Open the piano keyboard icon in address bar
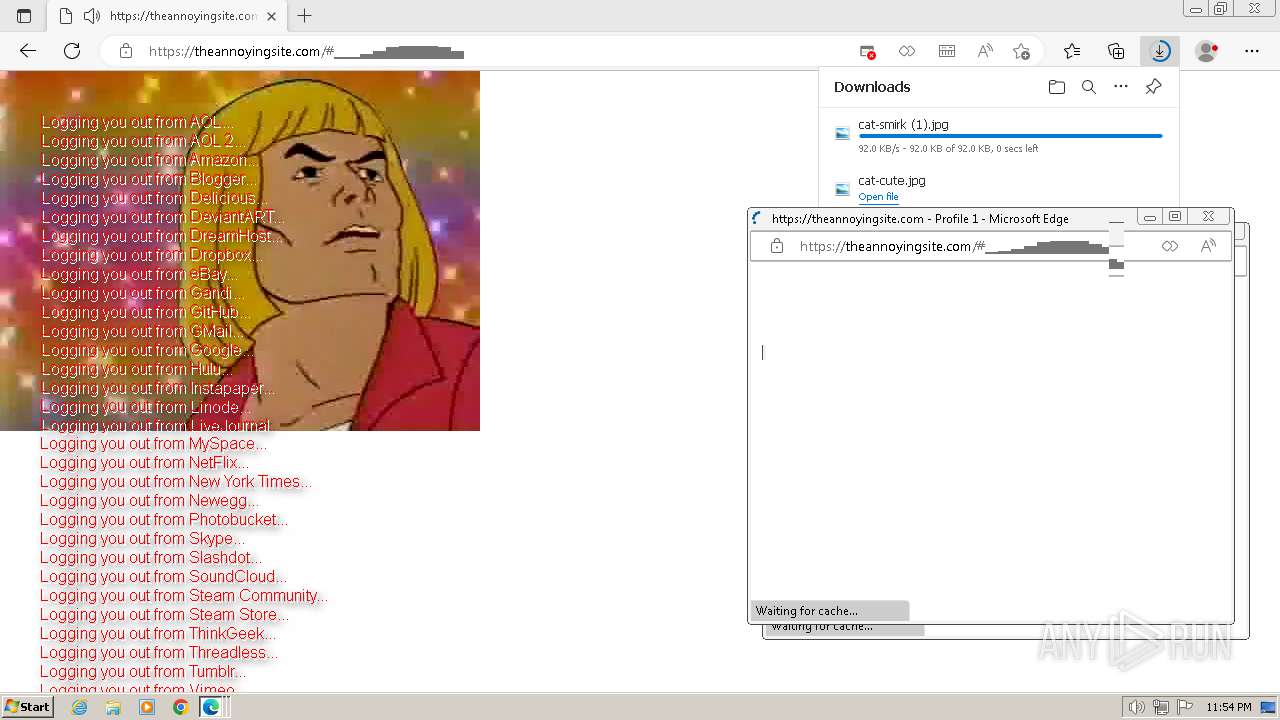 946,51
